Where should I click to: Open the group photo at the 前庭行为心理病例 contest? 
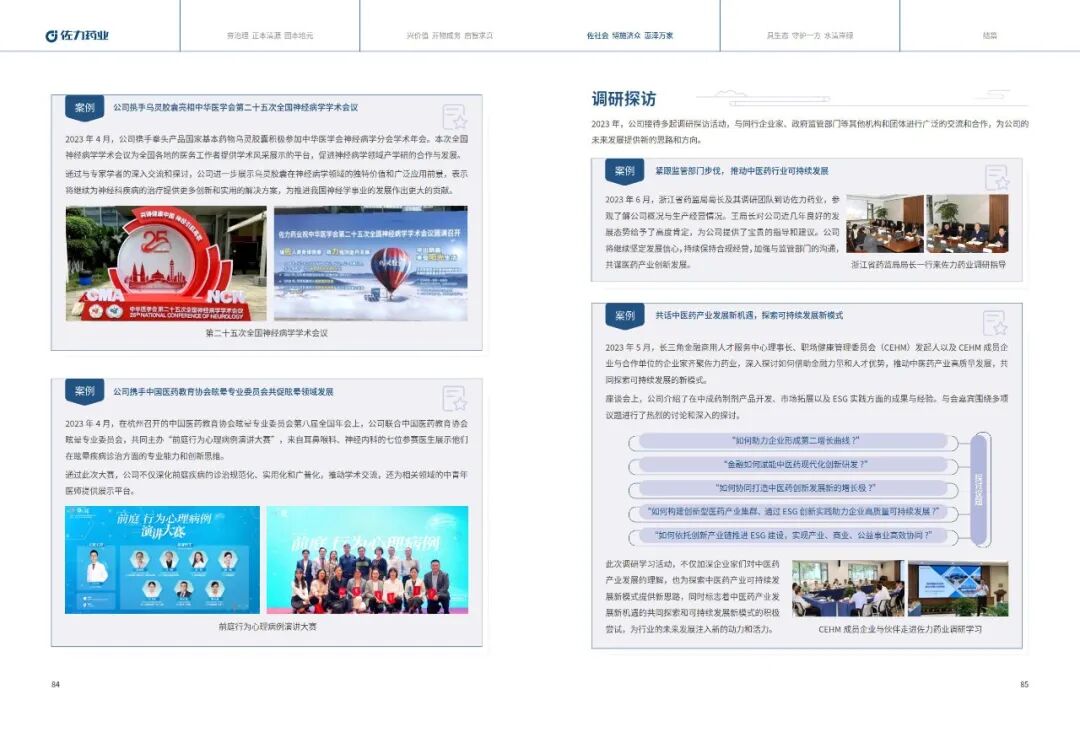(367, 560)
